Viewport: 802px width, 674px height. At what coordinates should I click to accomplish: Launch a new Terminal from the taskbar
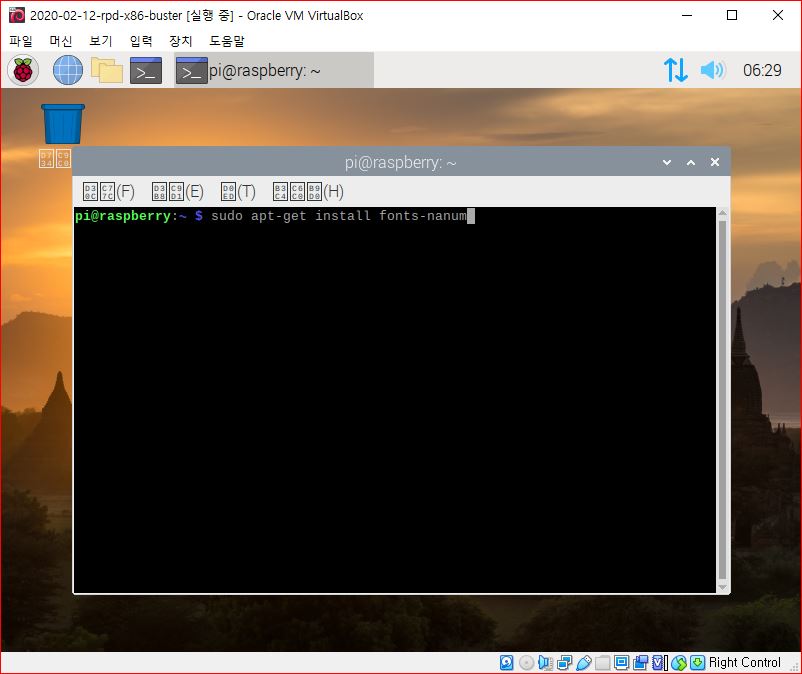(x=145, y=70)
